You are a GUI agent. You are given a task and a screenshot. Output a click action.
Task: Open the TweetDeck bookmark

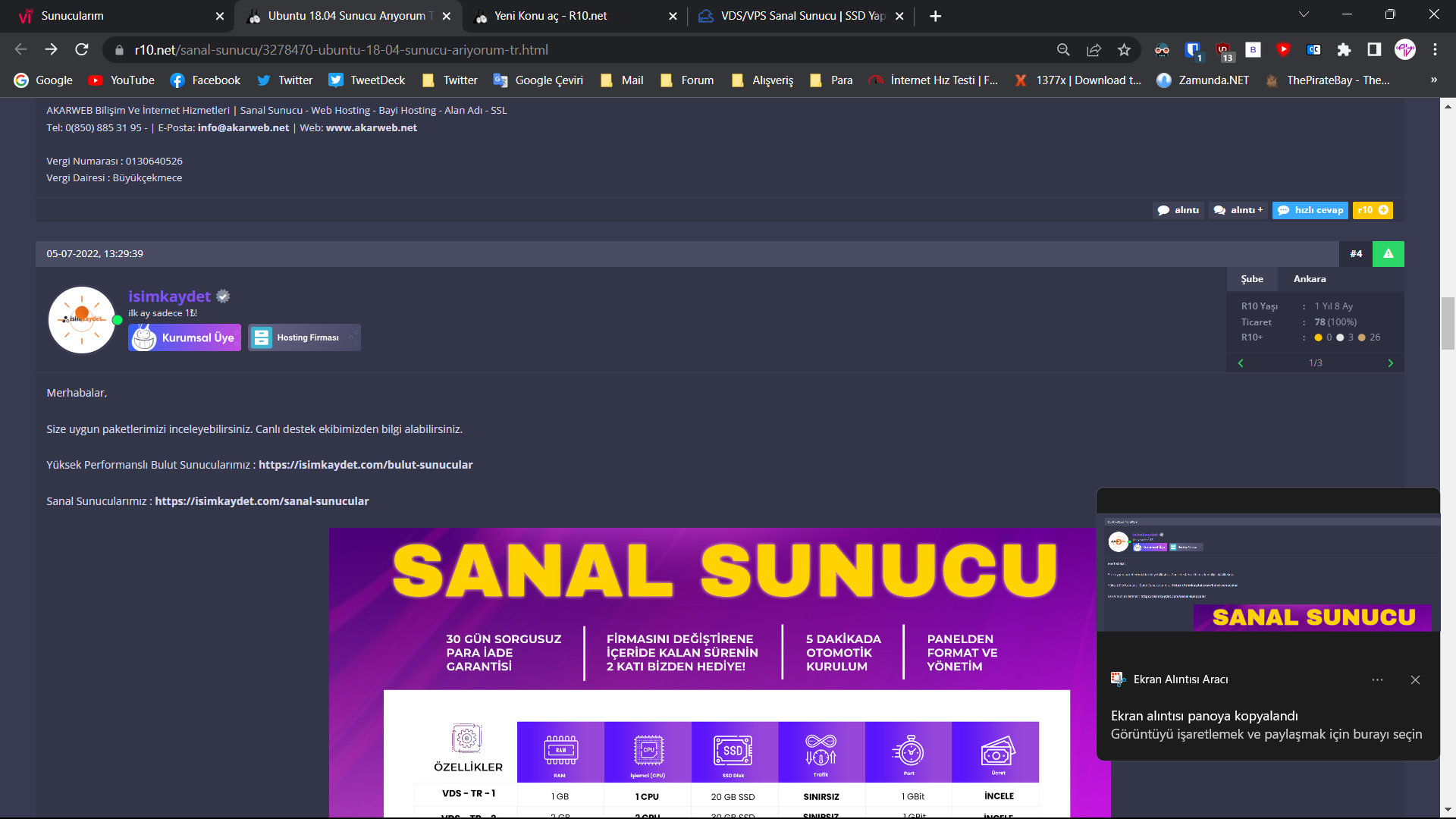[367, 80]
